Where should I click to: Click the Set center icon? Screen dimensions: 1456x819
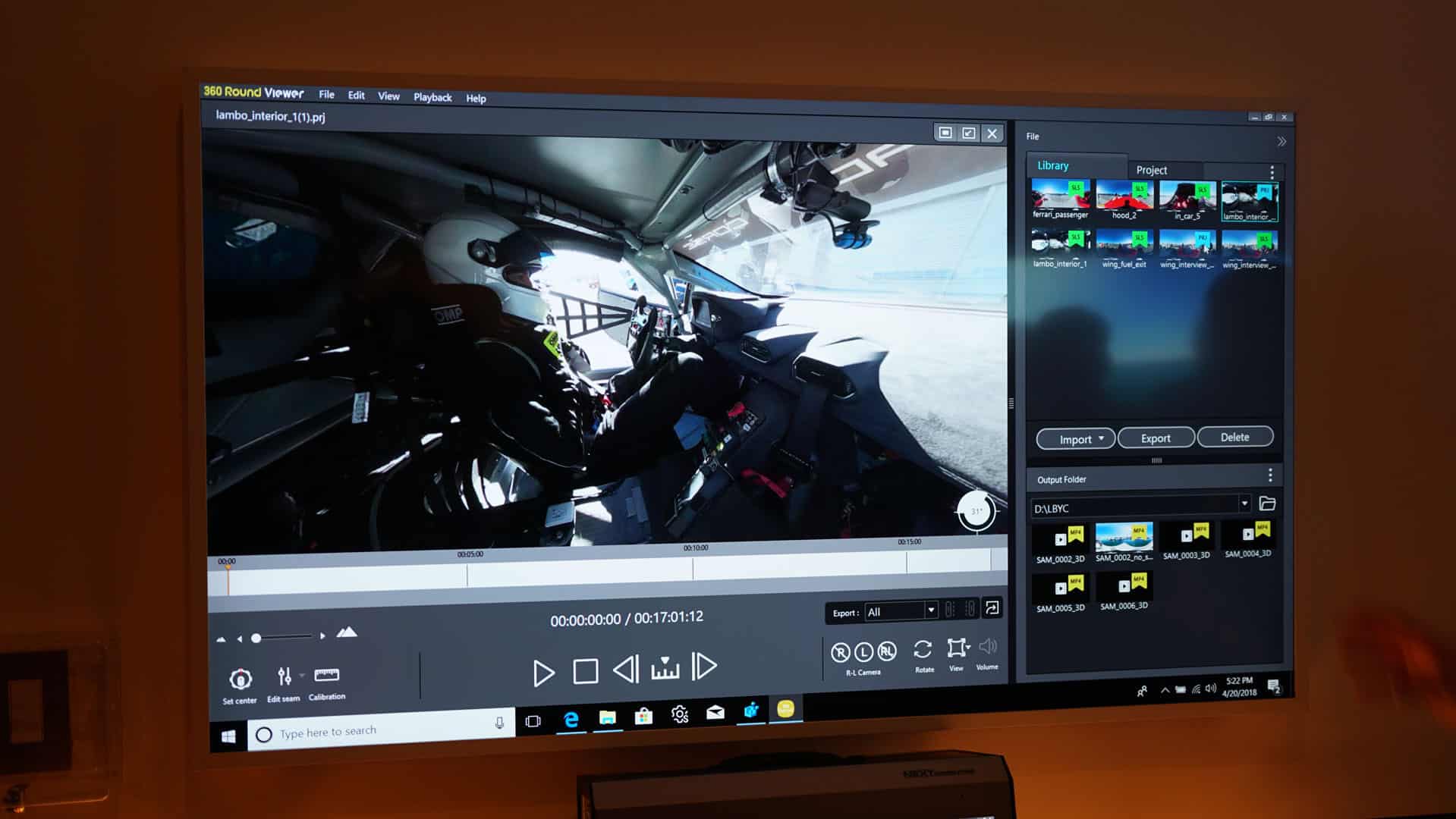(240, 678)
